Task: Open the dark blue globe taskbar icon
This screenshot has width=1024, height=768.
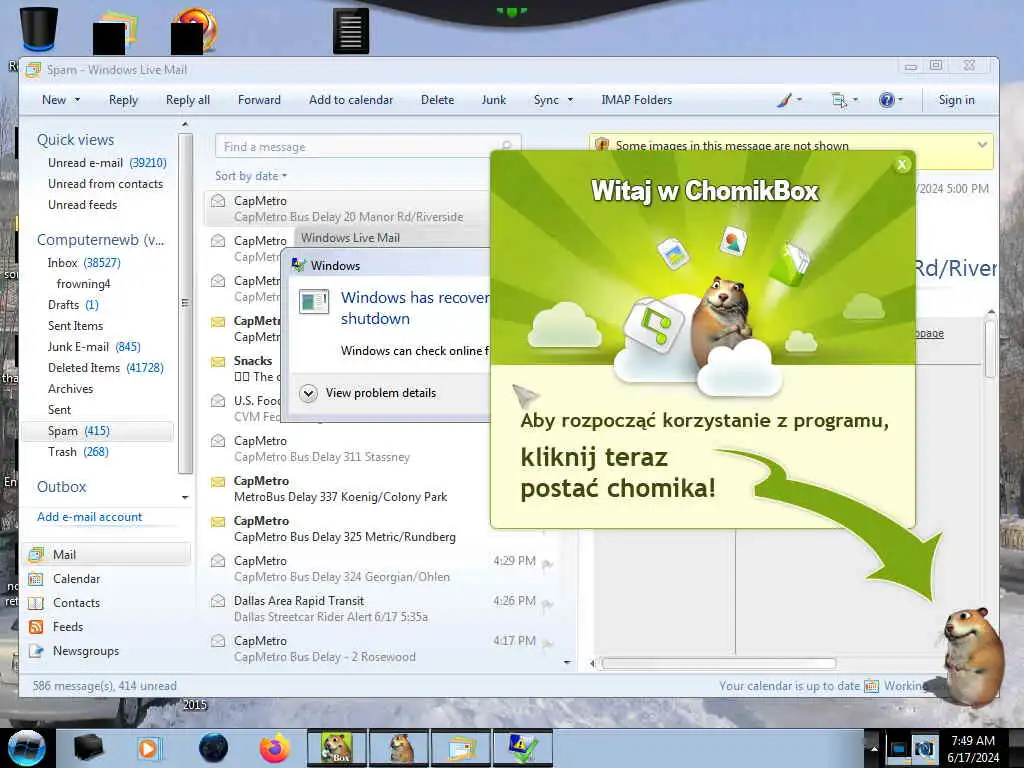Action: pos(213,748)
